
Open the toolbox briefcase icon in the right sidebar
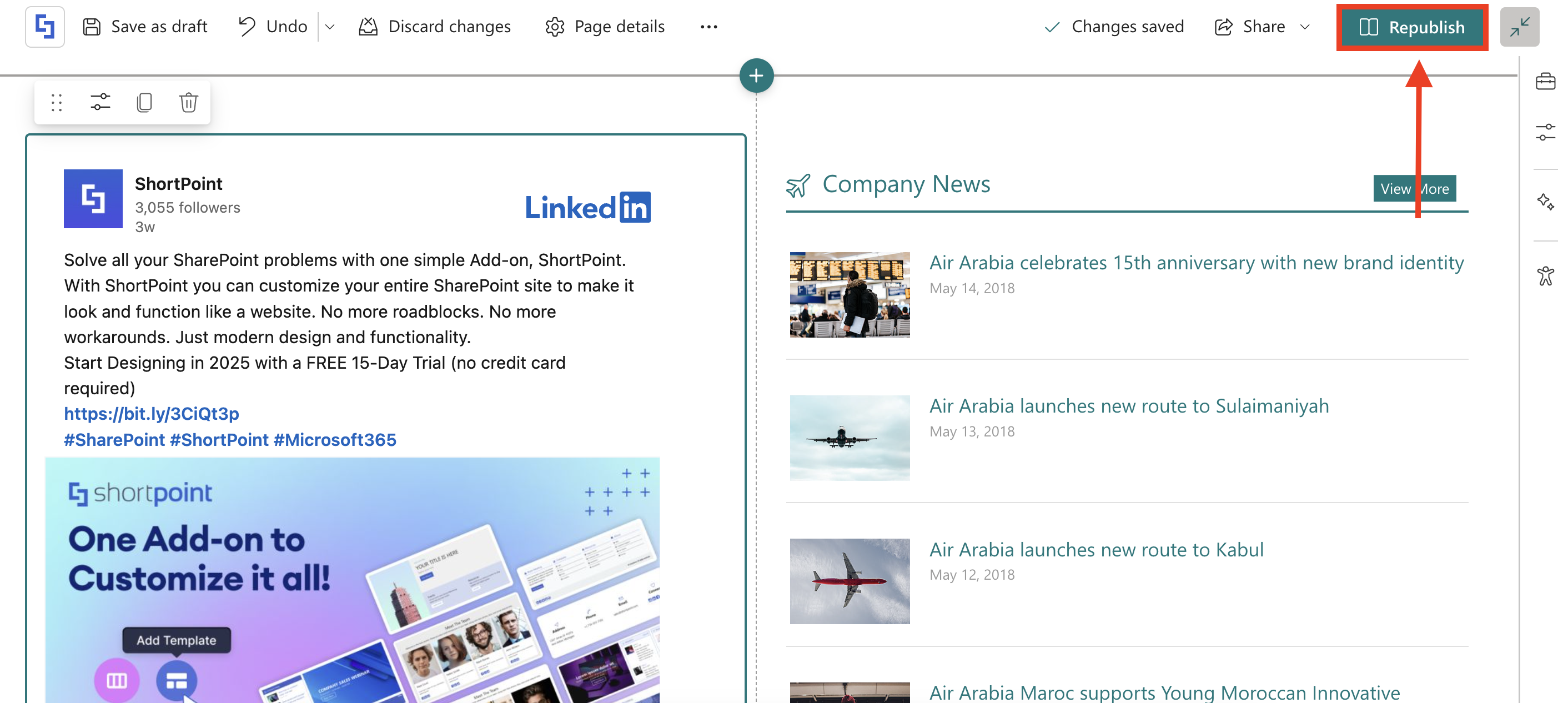pyautogui.click(x=1545, y=81)
